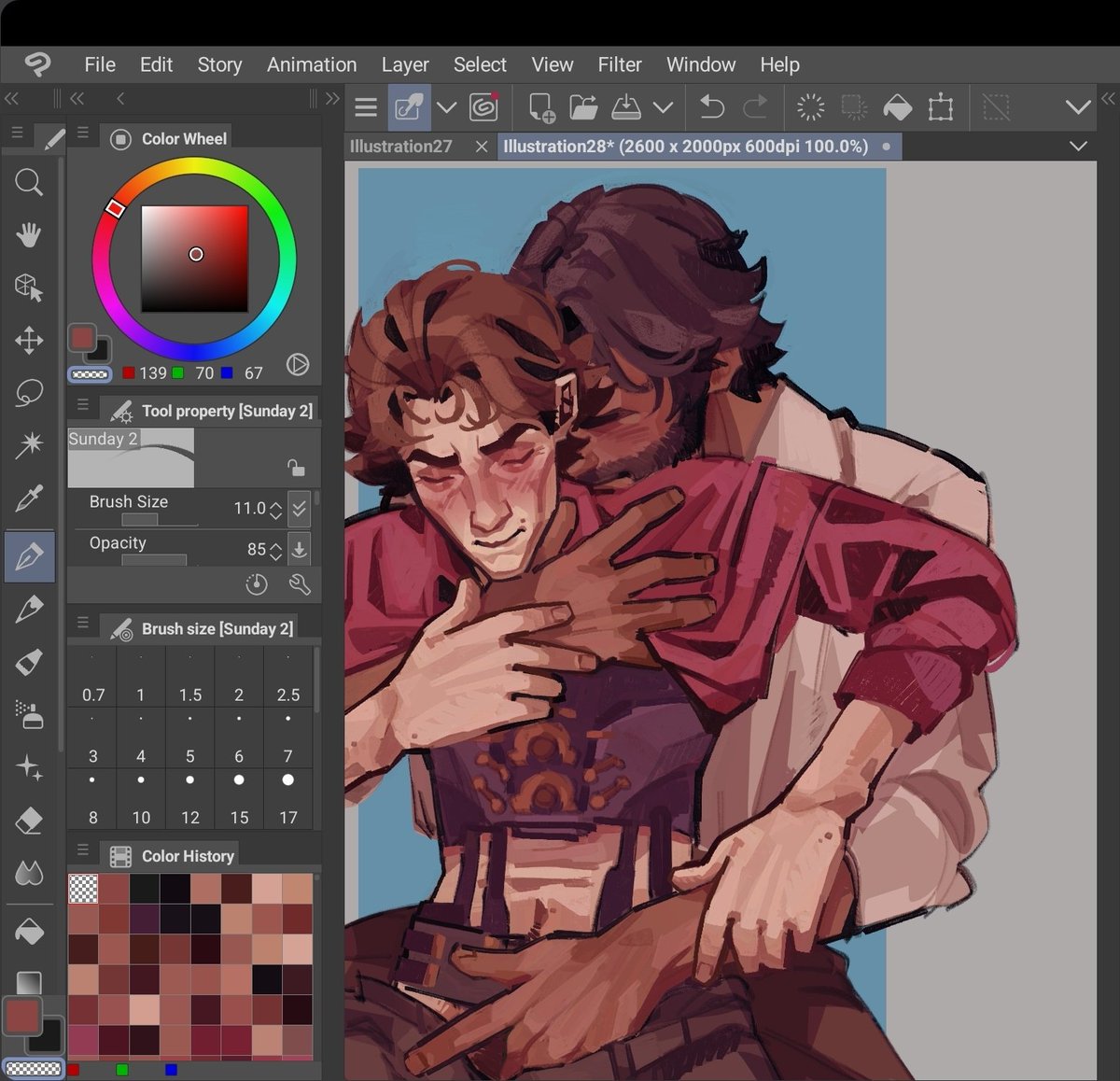Redo the last undone action
The width and height of the screenshot is (1120, 1081).
755,107
